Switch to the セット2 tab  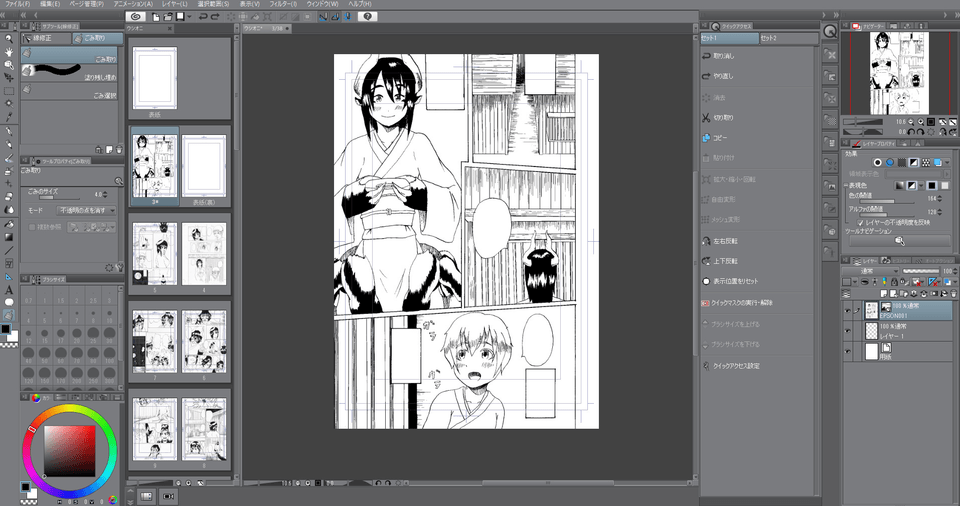pos(789,38)
